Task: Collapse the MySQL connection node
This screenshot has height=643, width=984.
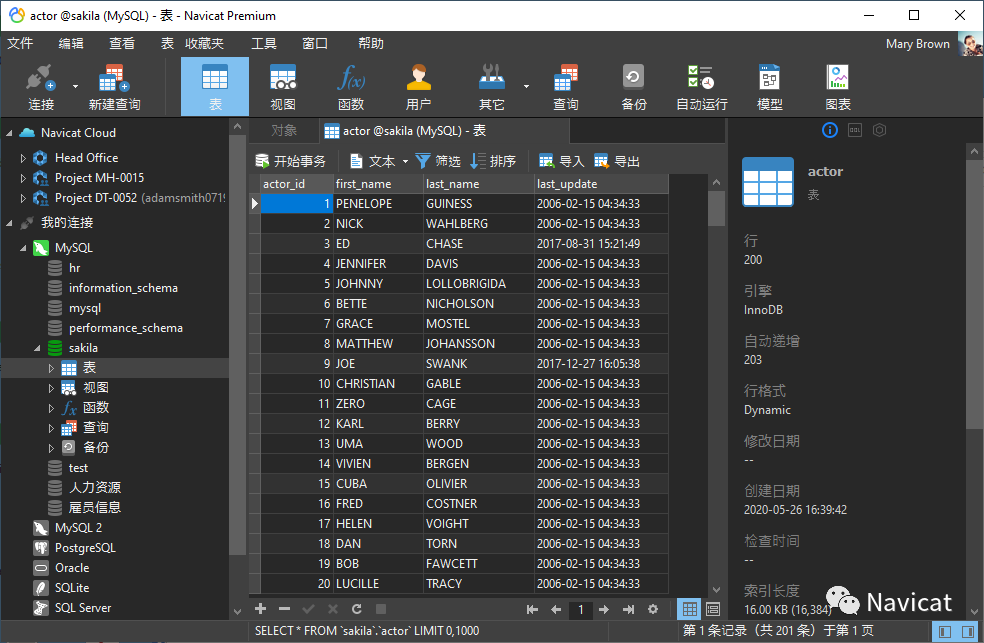Action: pyautogui.click(x=23, y=248)
